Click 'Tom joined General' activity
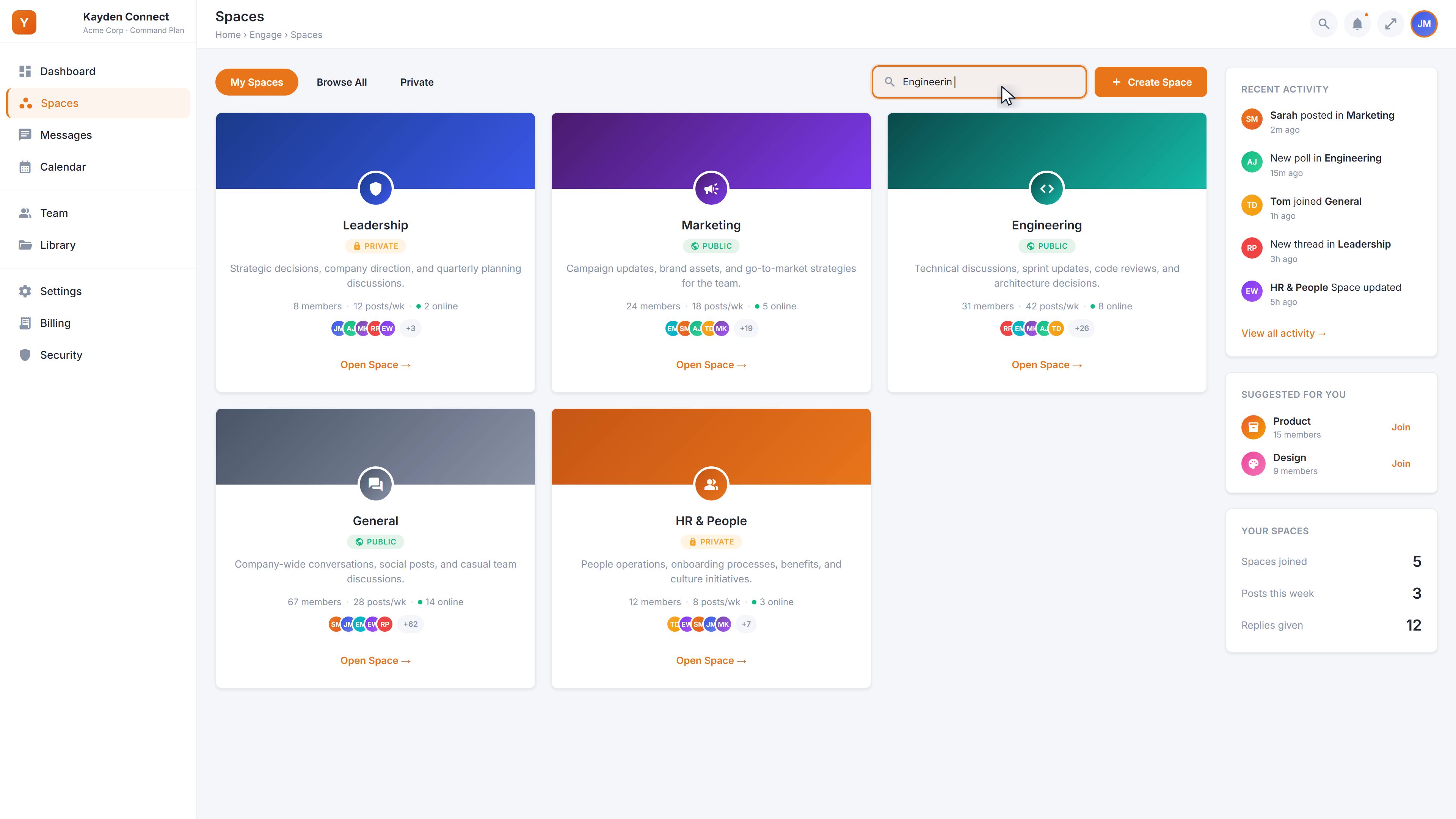The width and height of the screenshot is (1456, 819). (x=1331, y=207)
